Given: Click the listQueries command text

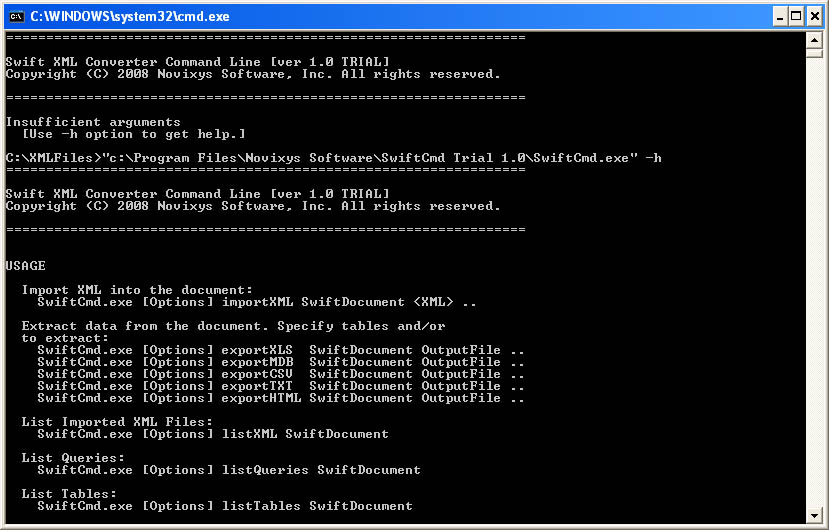Looking at the screenshot, I should pyautogui.click(x=265, y=470).
